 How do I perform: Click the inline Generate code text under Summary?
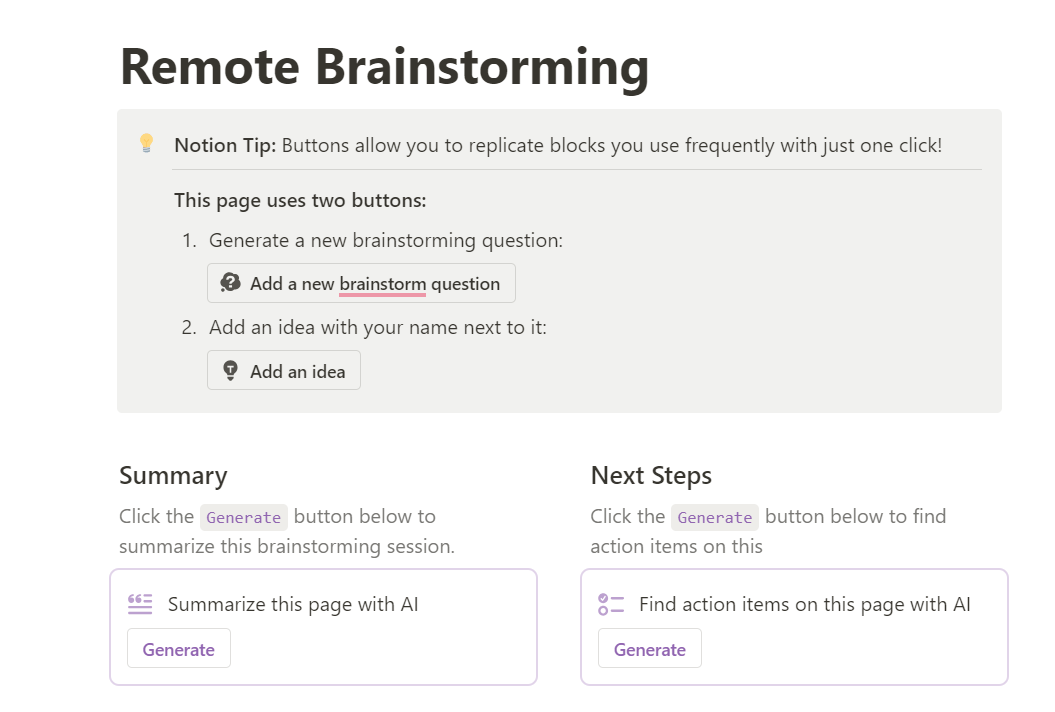tap(243, 517)
